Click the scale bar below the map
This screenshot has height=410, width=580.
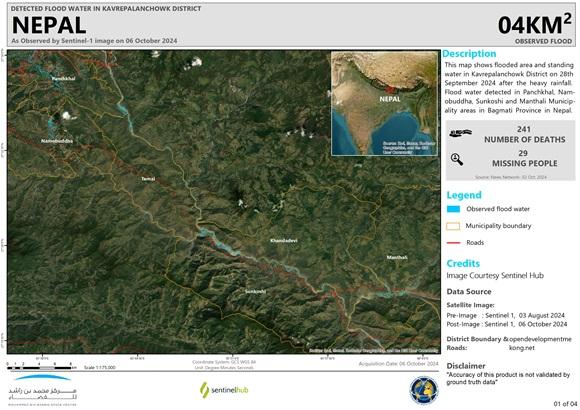point(41,367)
